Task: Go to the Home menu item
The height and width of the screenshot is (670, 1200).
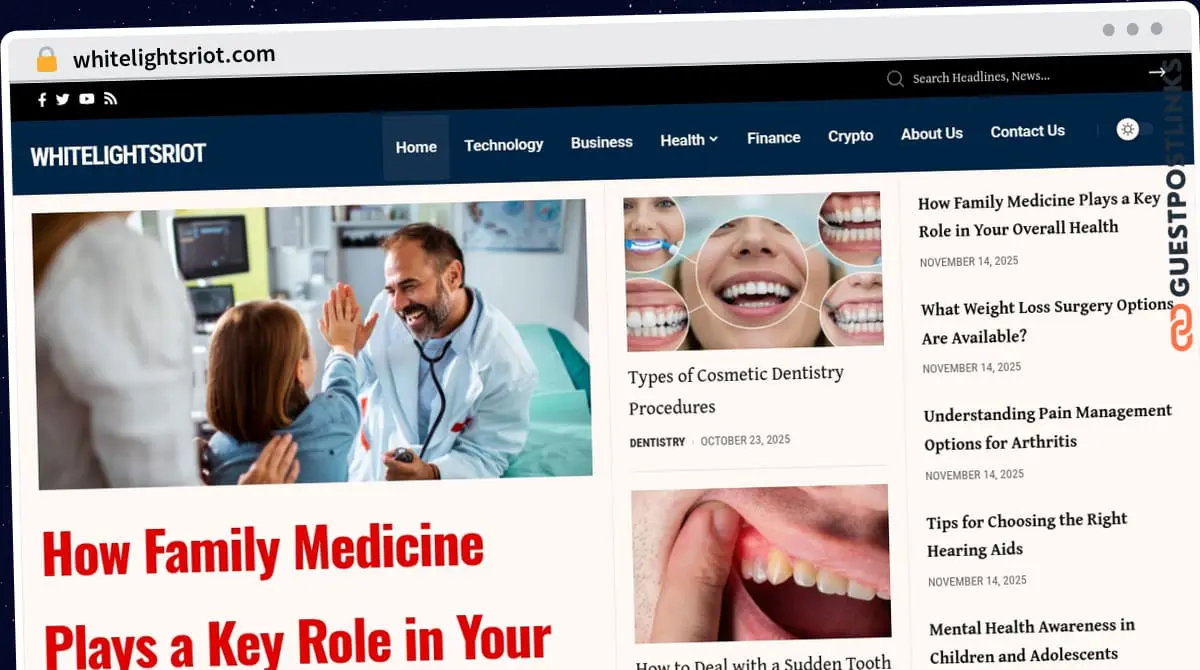Action: coord(416,147)
